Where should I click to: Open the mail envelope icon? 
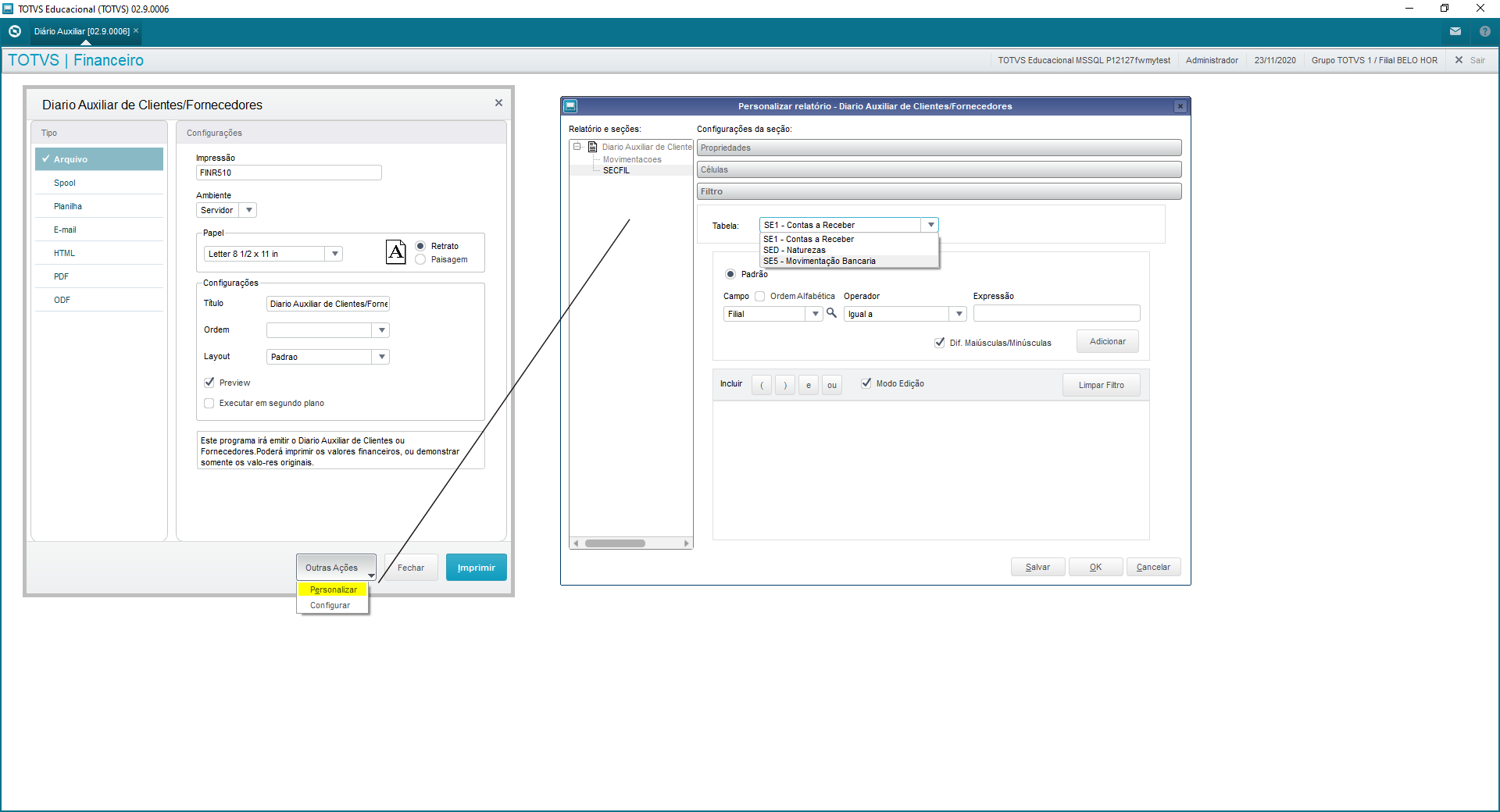point(1455,31)
